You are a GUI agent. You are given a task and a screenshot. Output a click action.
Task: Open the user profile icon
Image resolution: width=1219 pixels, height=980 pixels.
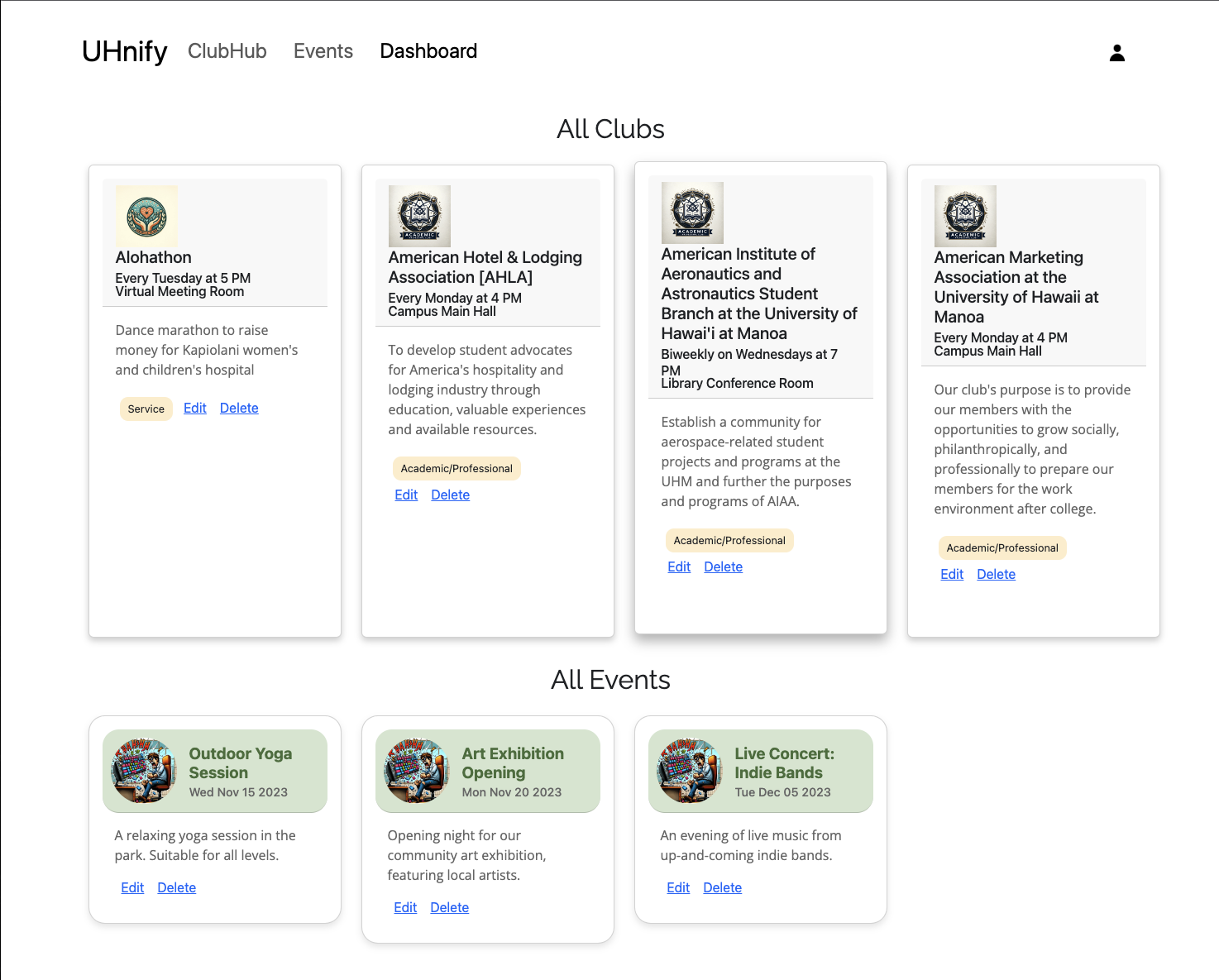click(1116, 53)
